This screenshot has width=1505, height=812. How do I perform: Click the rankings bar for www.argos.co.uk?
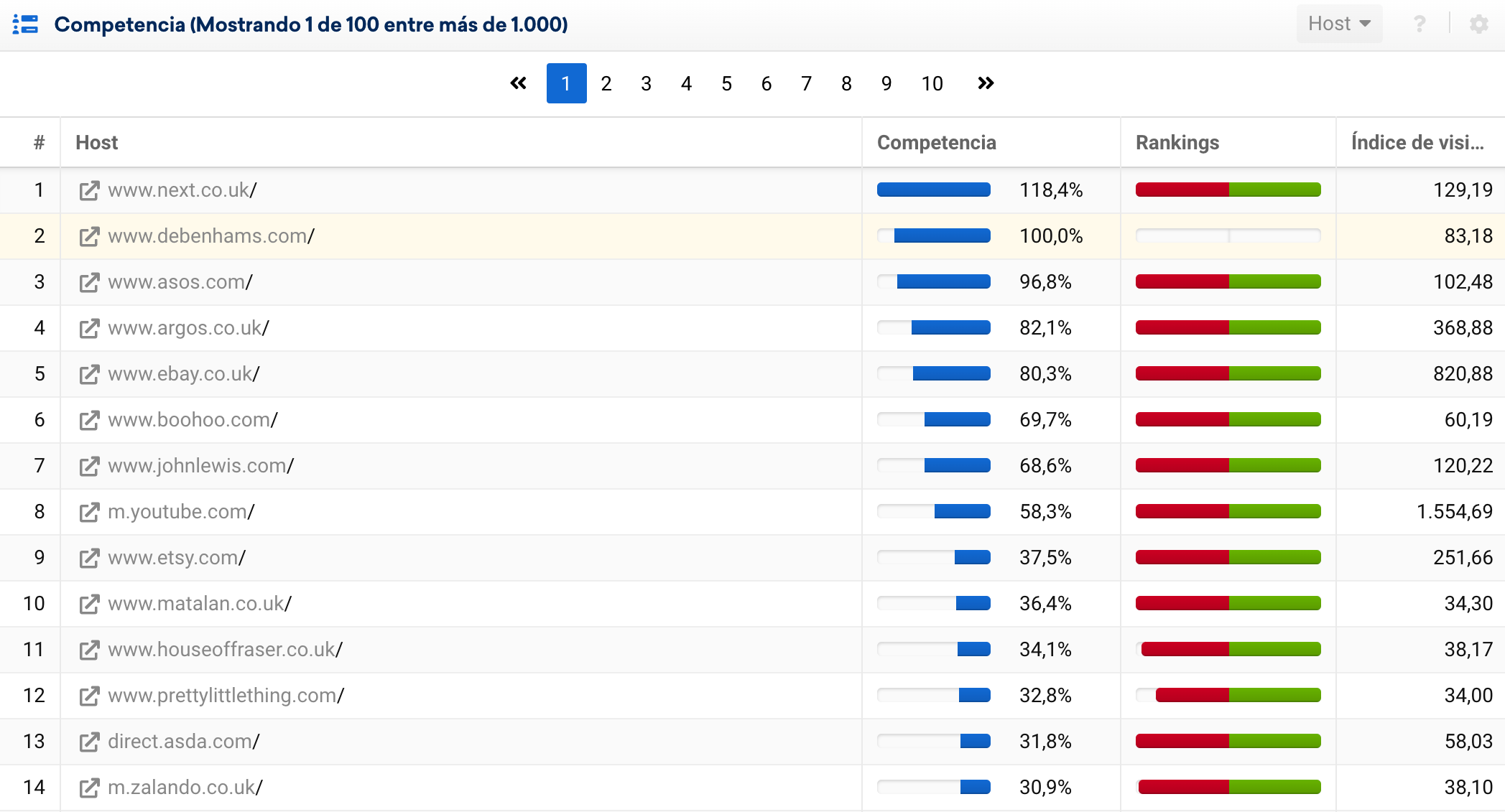coord(1228,328)
